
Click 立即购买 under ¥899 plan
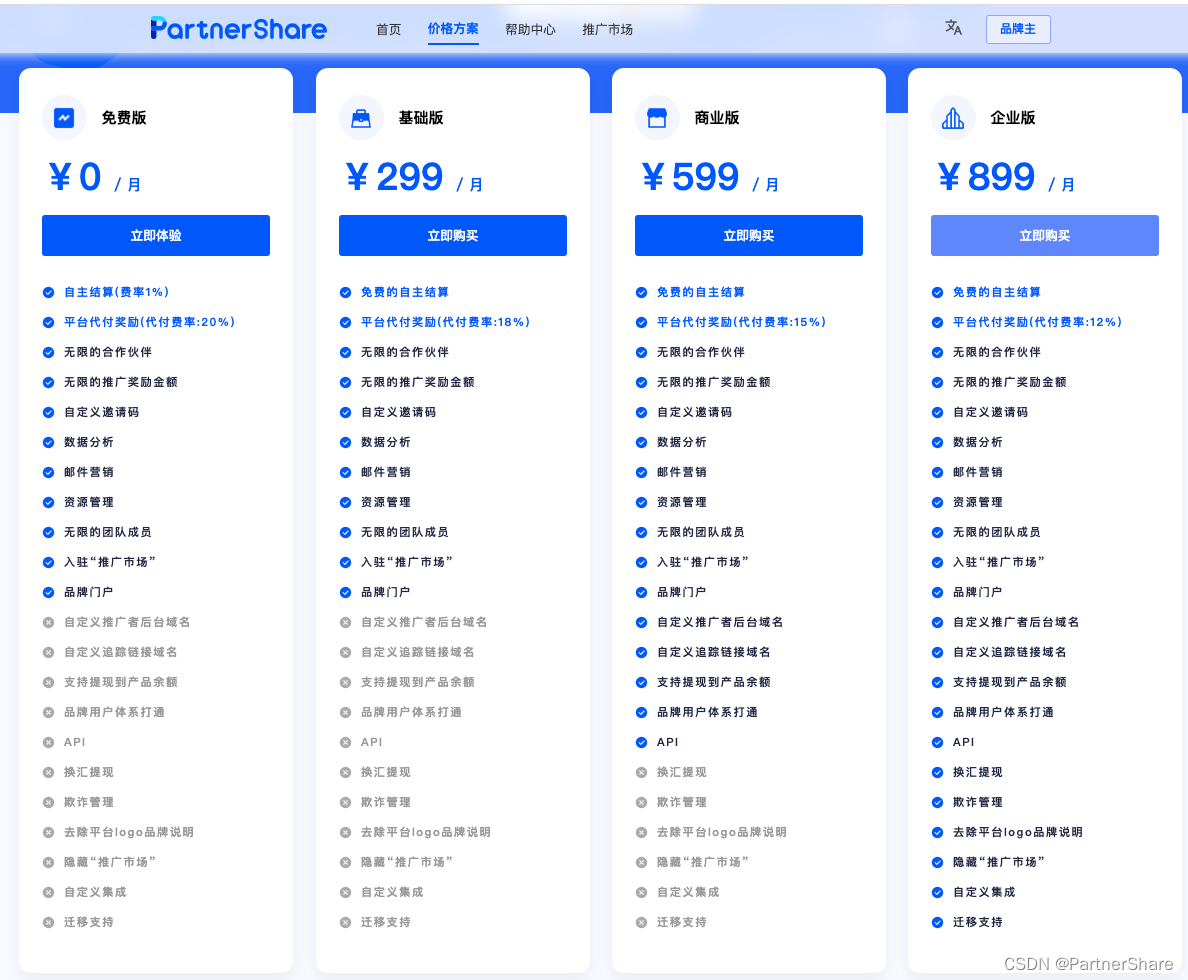1045,236
